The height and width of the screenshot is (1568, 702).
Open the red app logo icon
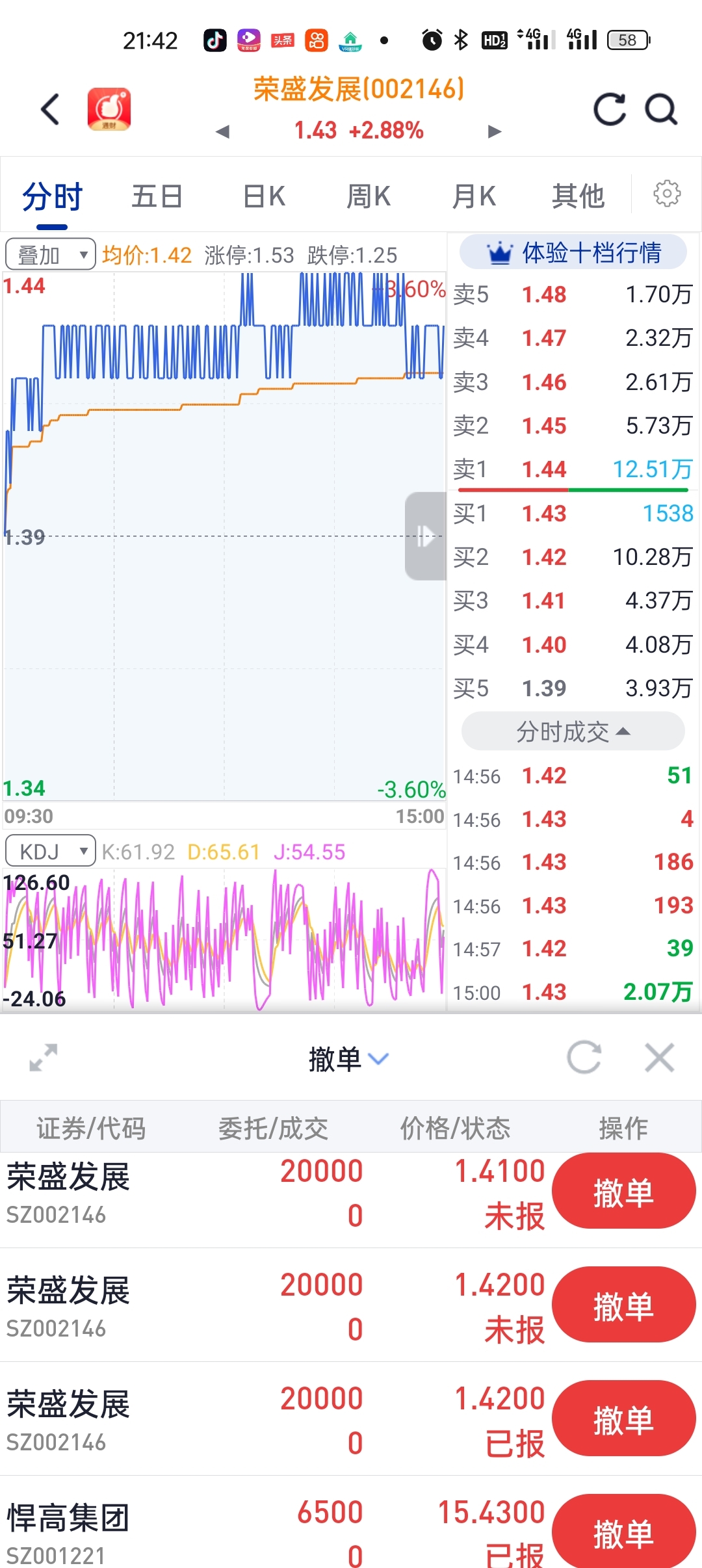click(x=109, y=109)
